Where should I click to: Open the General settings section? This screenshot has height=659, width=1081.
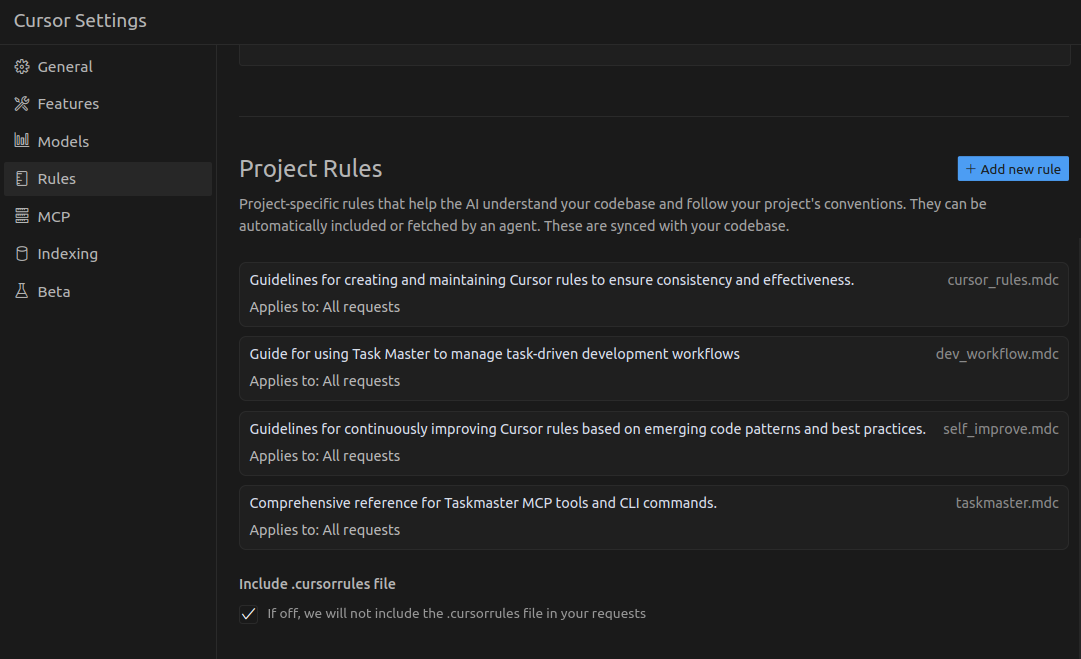[108, 66]
